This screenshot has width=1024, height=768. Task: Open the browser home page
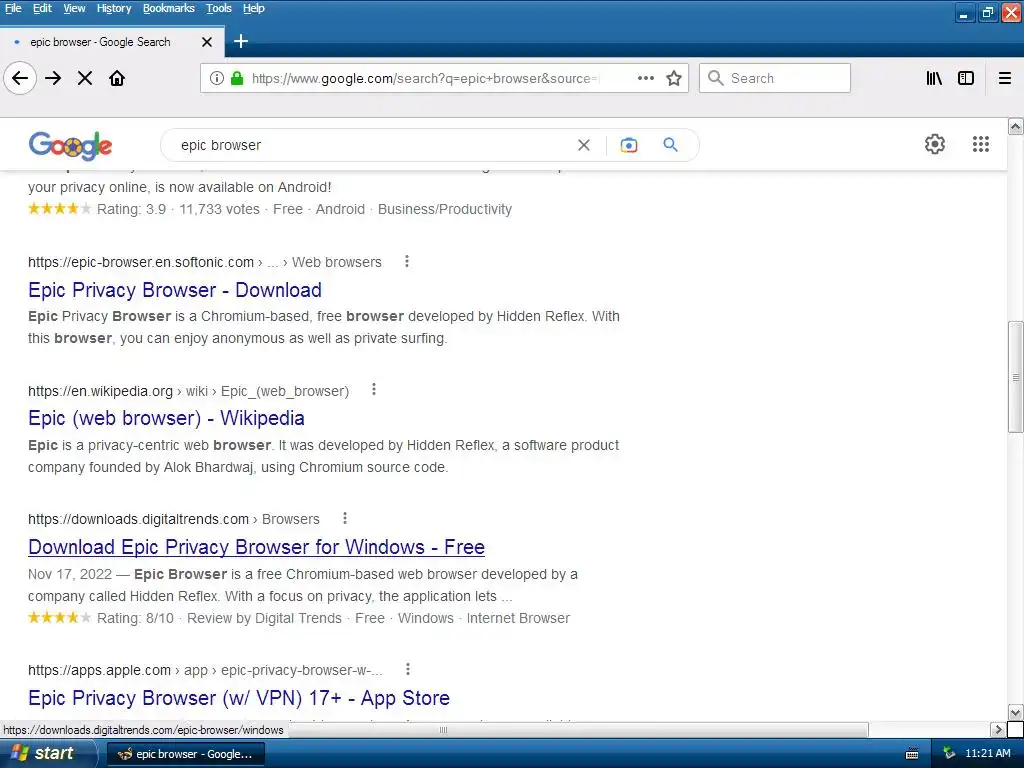click(117, 78)
